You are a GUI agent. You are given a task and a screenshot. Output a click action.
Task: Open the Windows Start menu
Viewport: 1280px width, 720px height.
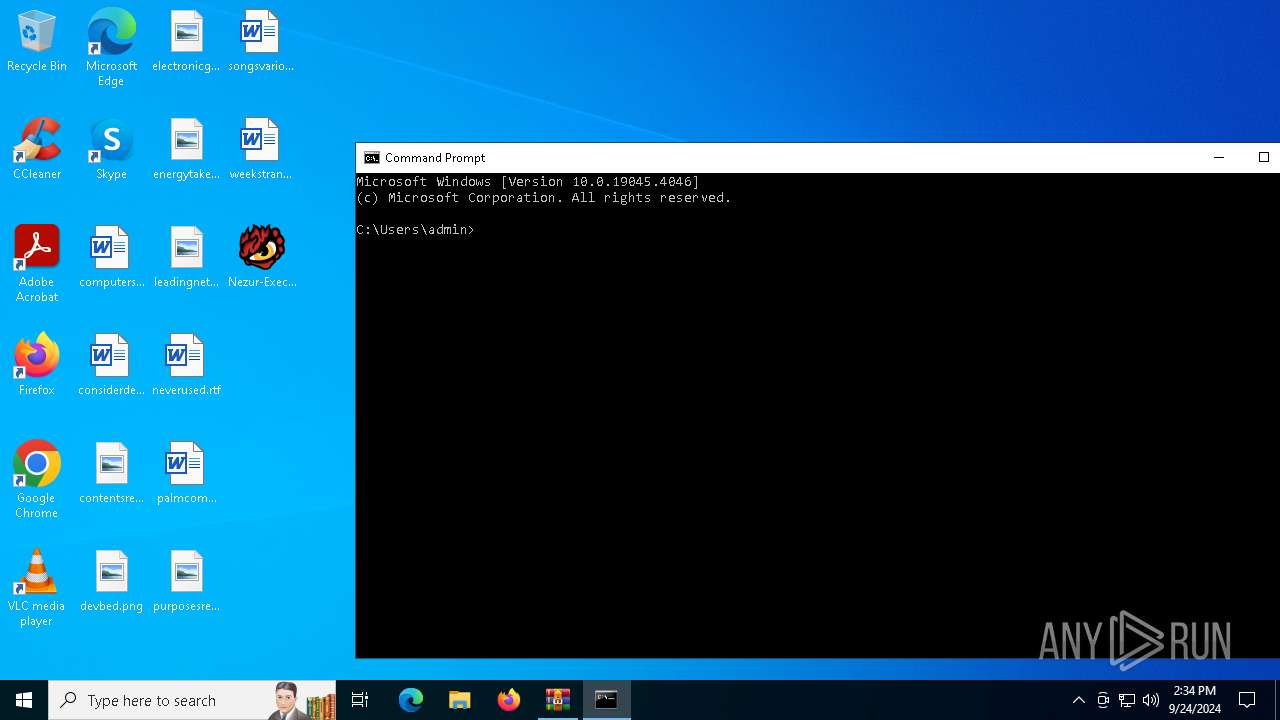click(x=24, y=700)
